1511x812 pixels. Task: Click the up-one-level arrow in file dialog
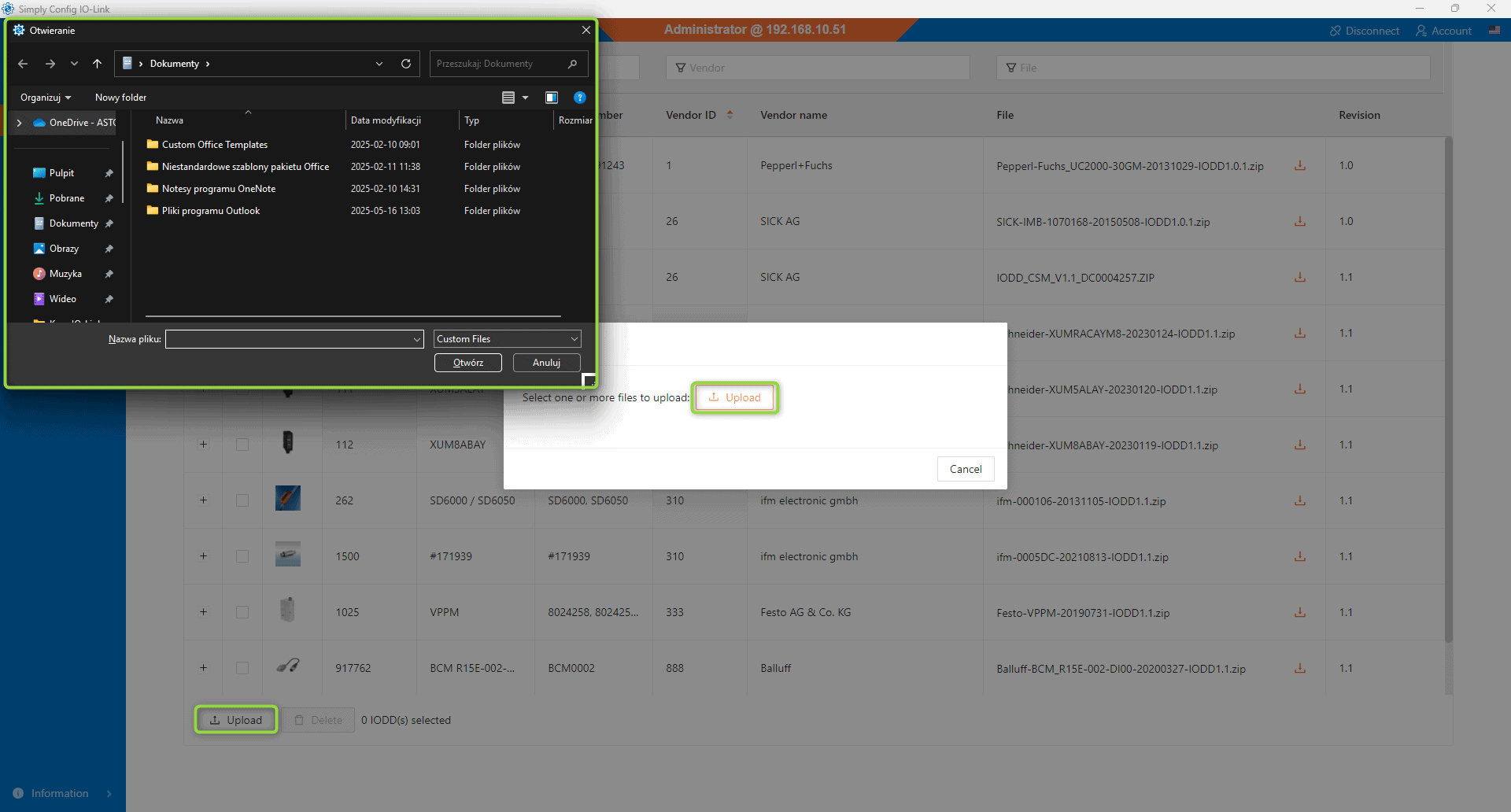coord(97,64)
